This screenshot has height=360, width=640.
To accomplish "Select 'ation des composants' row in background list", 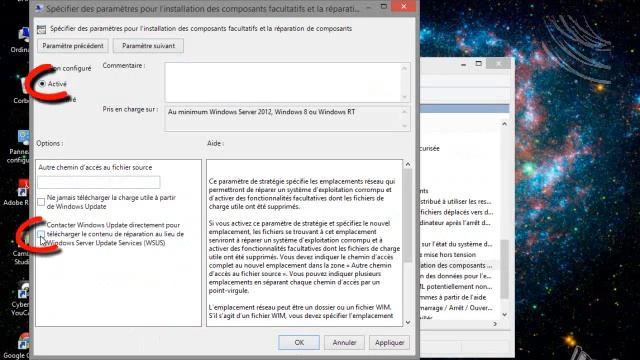I will click(456, 265).
